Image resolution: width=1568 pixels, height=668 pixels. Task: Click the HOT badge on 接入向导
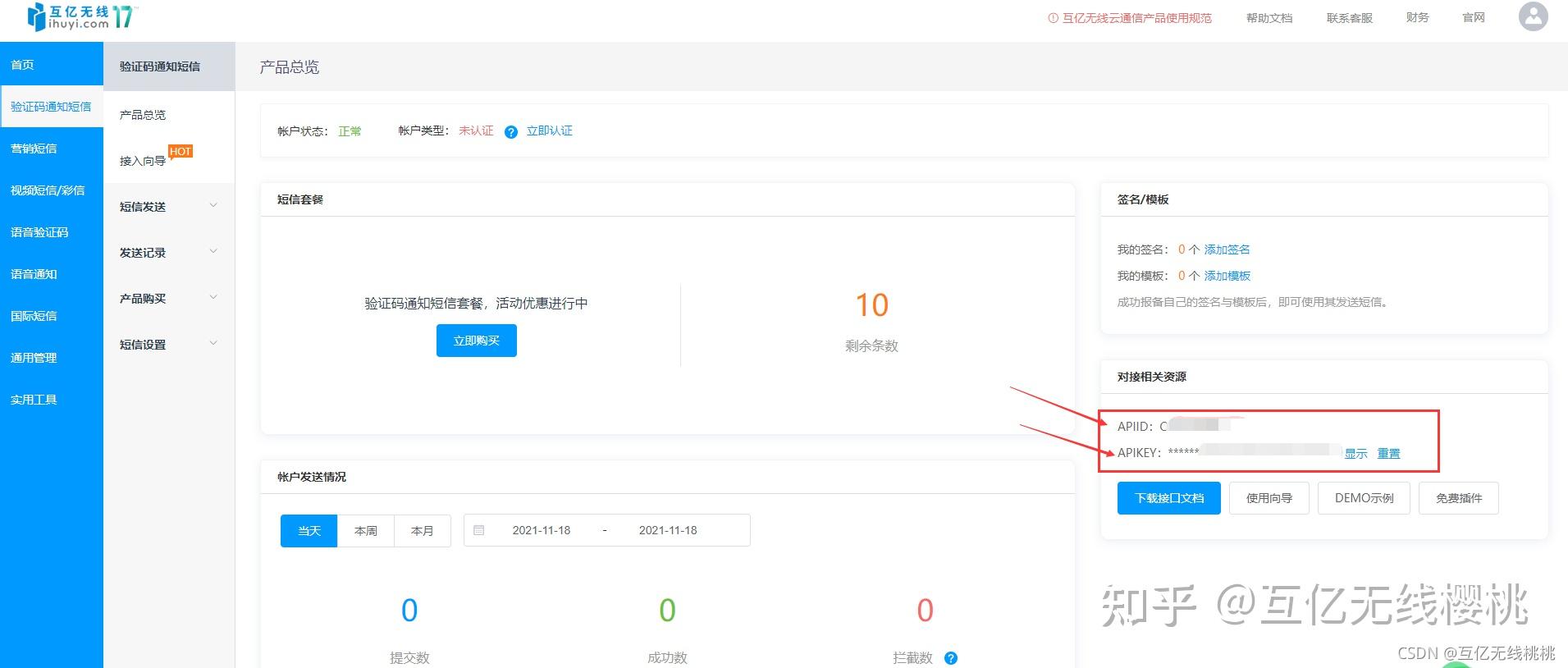181,151
